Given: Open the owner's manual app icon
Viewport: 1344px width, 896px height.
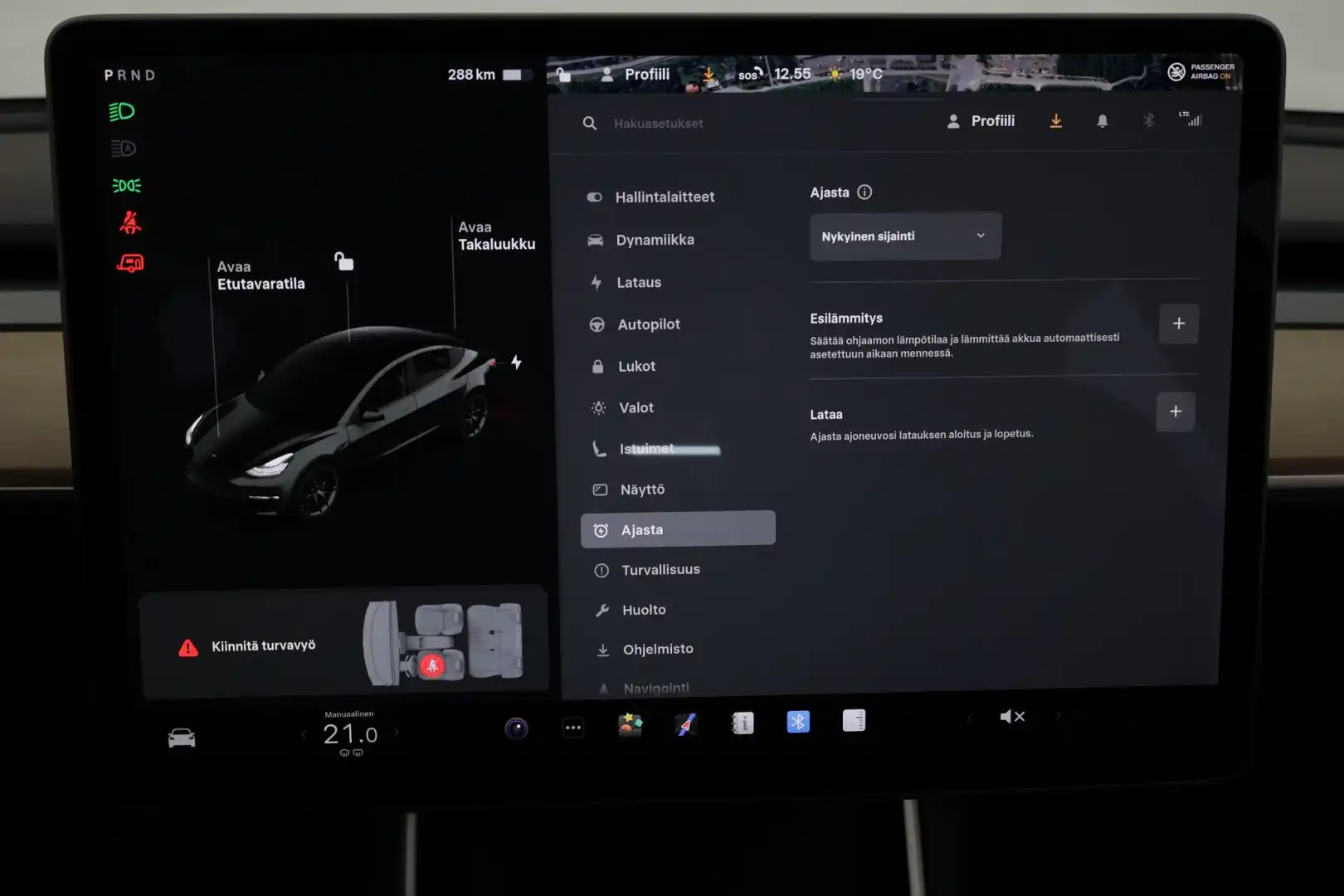Looking at the screenshot, I should click(x=743, y=723).
